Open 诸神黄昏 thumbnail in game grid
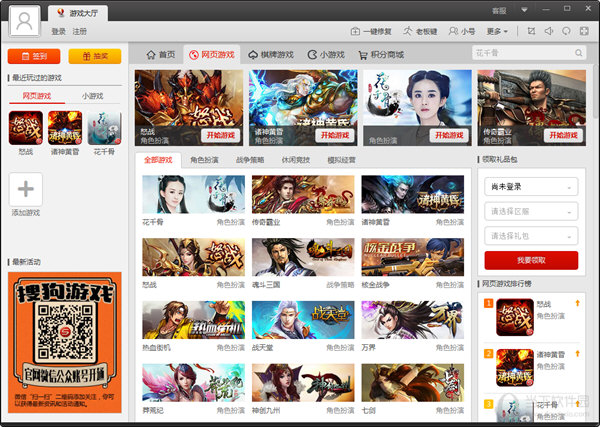600x427 pixels. (x=412, y=194)
